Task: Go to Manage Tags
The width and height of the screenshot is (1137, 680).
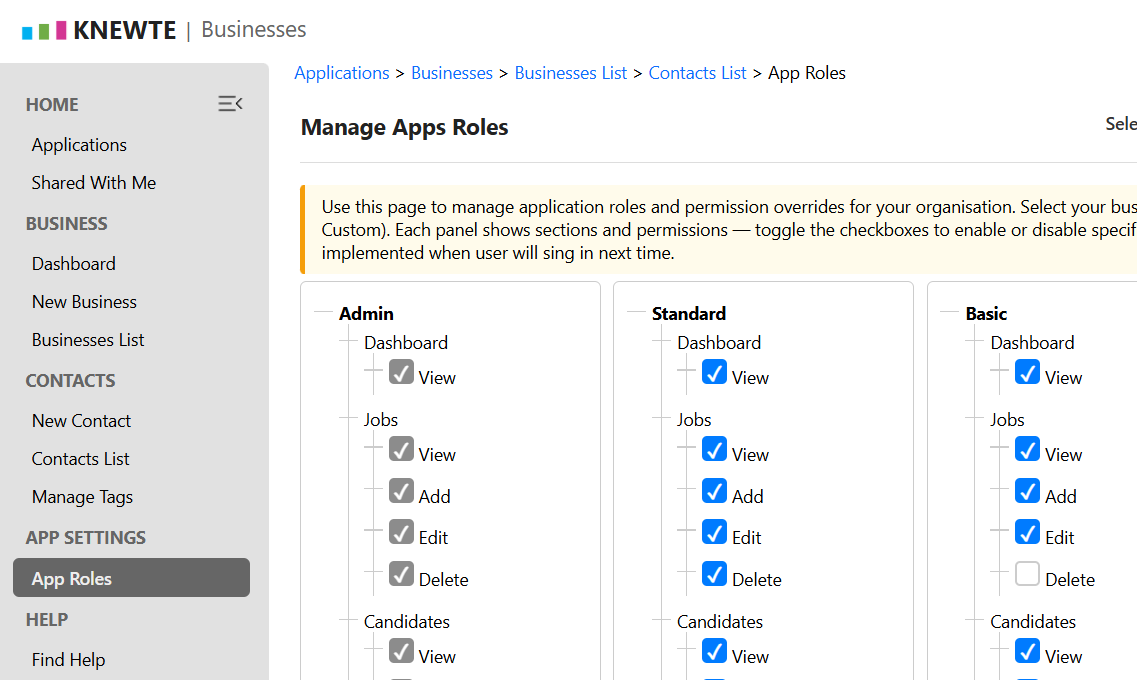Action: (84, 496)
